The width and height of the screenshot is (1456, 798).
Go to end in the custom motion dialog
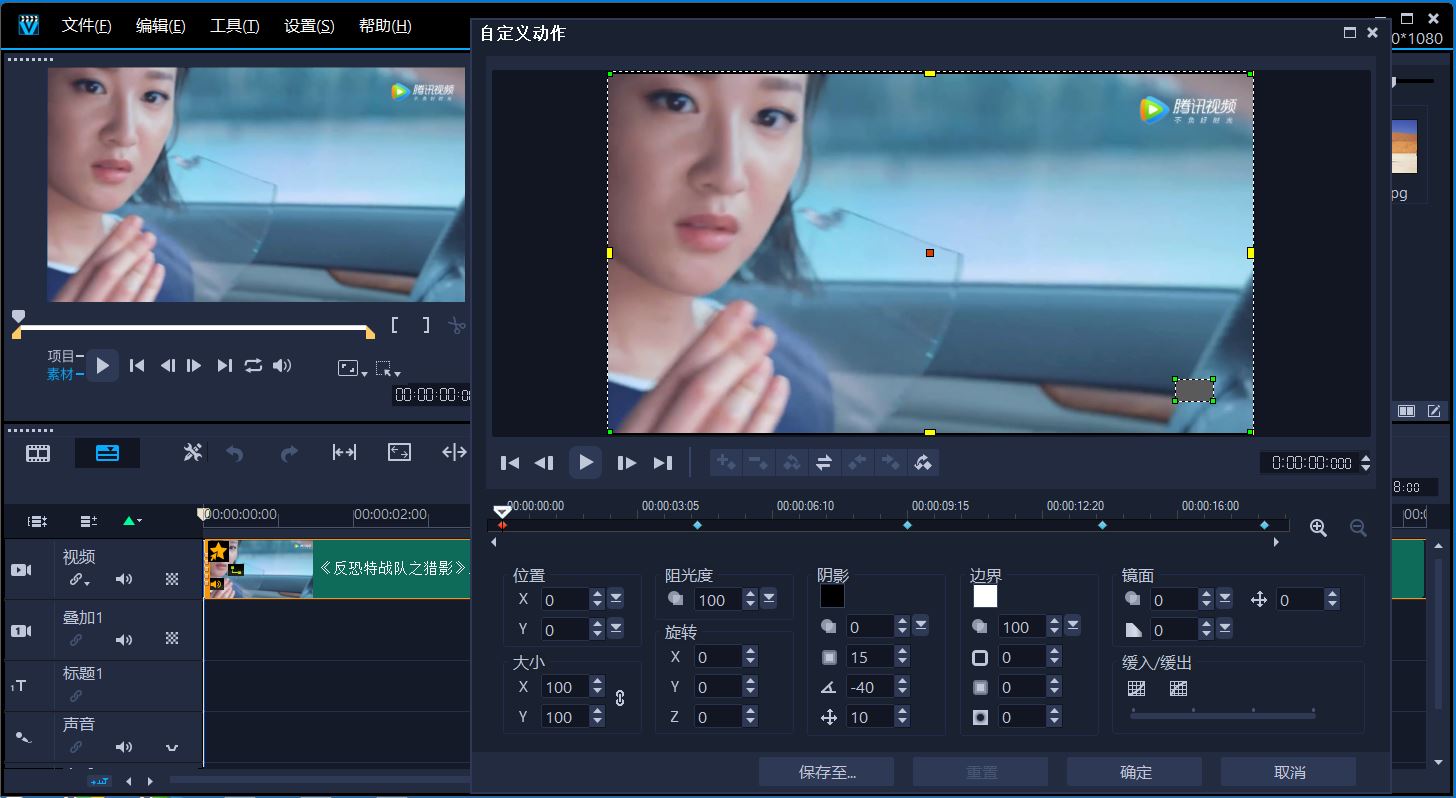(x=662, y=462)
